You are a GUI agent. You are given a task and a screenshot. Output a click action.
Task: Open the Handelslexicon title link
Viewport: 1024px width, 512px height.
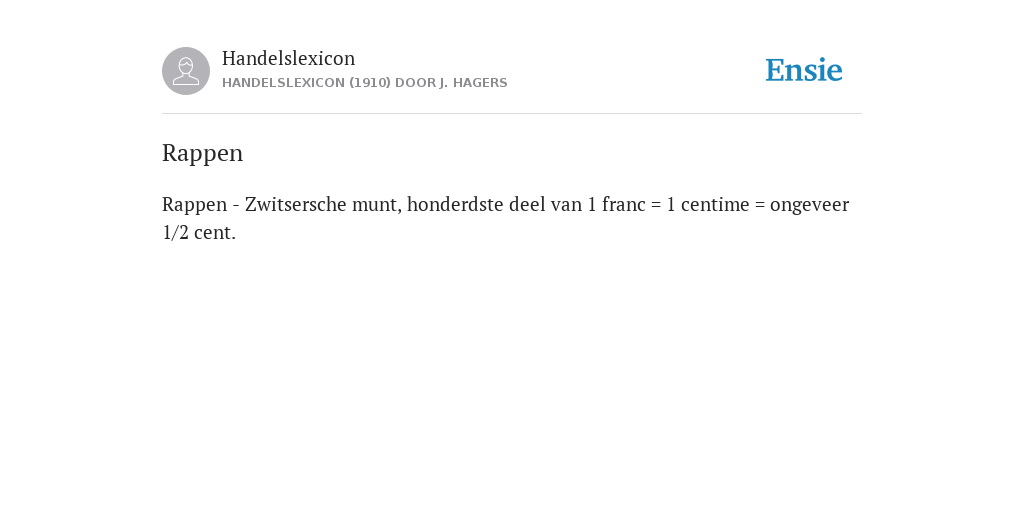[x=289, y=58]
